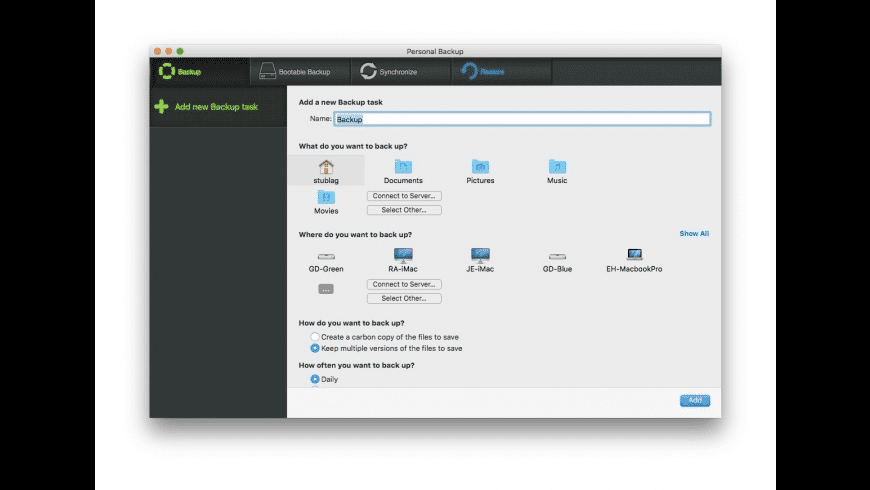Enable carbon copy backup option
The image size is (870, 490).
[x=315, y=337]
